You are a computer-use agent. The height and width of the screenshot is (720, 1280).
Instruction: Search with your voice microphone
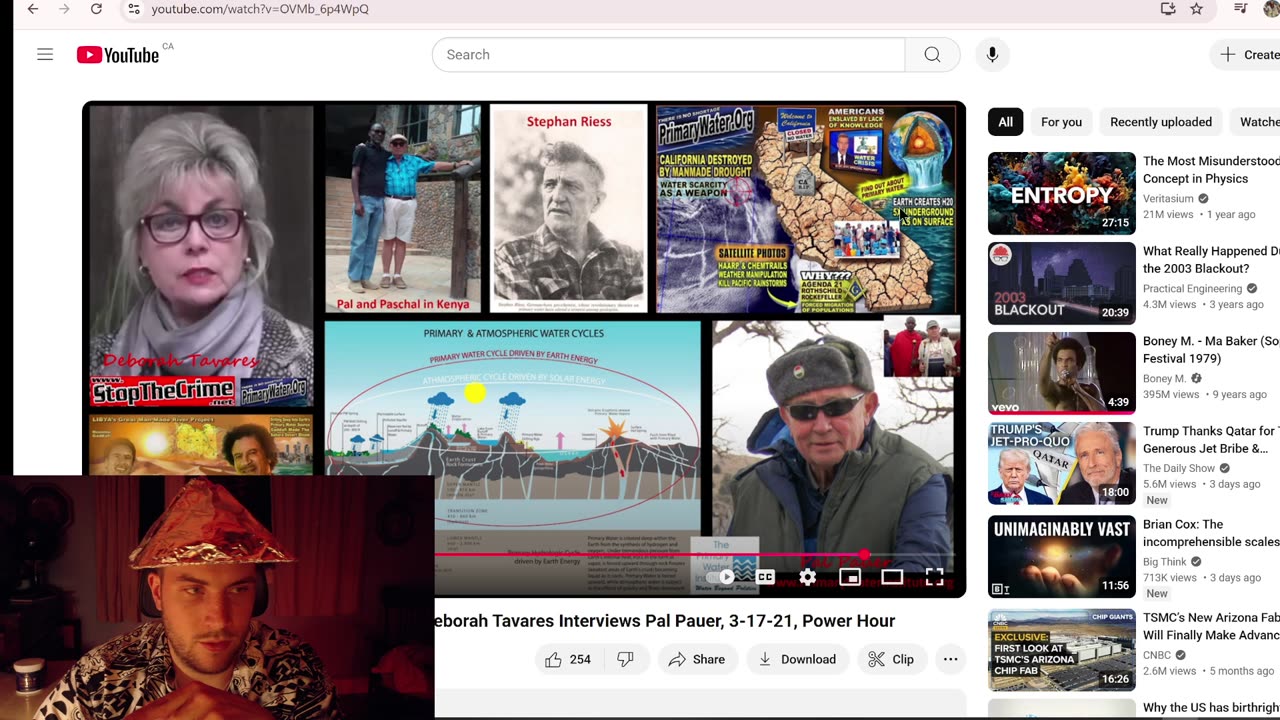pyautogui.click(x=992, y=55)
